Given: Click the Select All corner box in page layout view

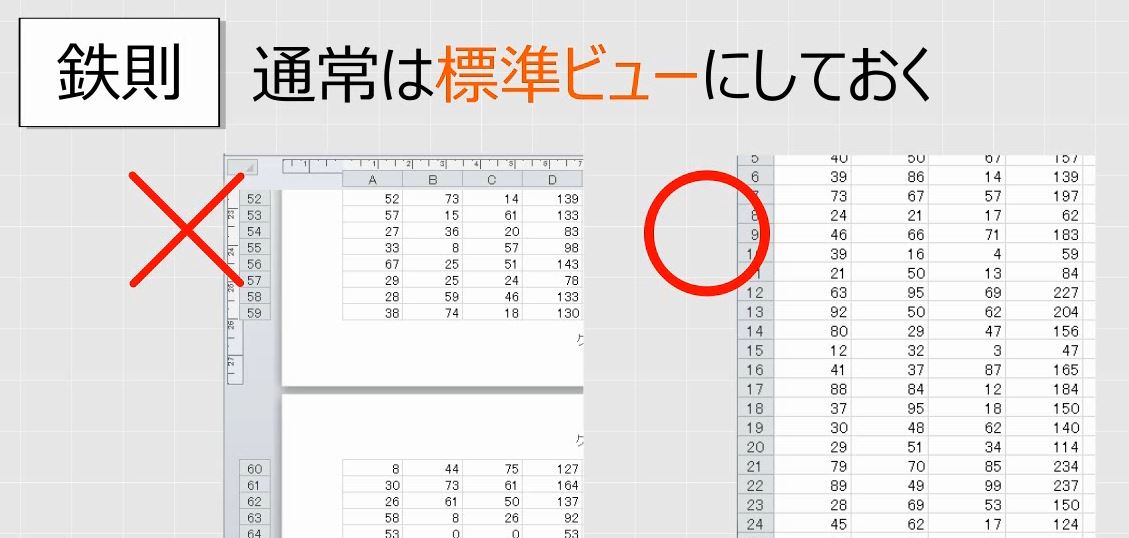Looking at the screenshot, I should pos(242,167).
